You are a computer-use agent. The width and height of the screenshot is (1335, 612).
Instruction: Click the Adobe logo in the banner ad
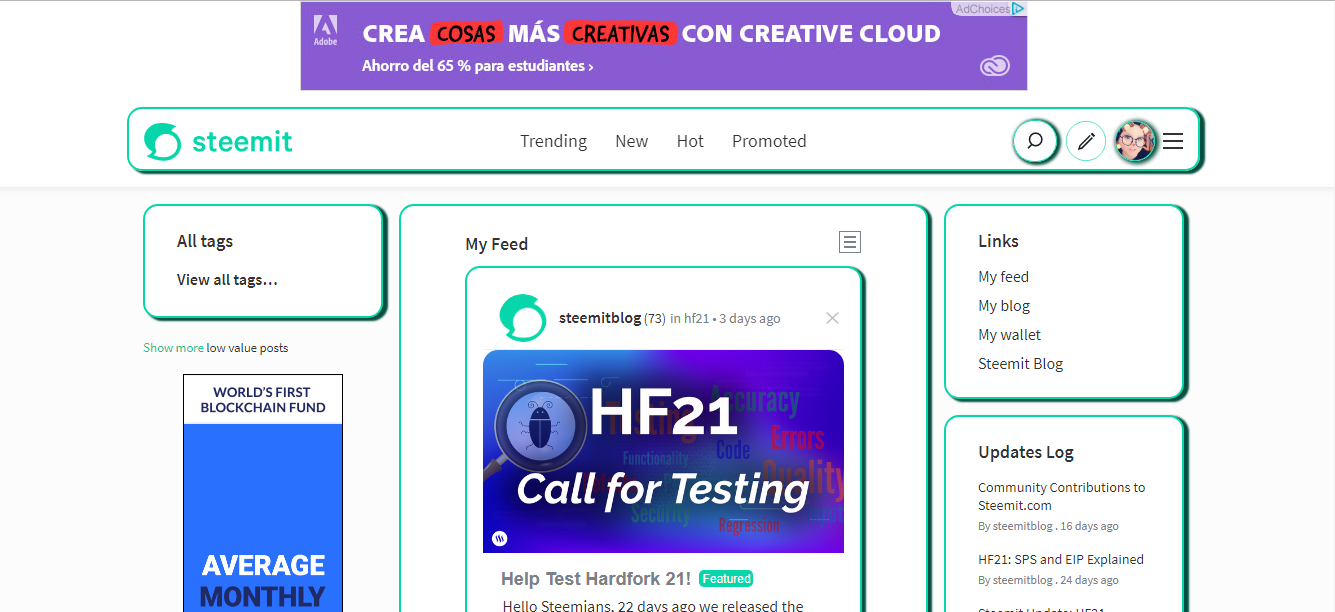pos(326,31)
